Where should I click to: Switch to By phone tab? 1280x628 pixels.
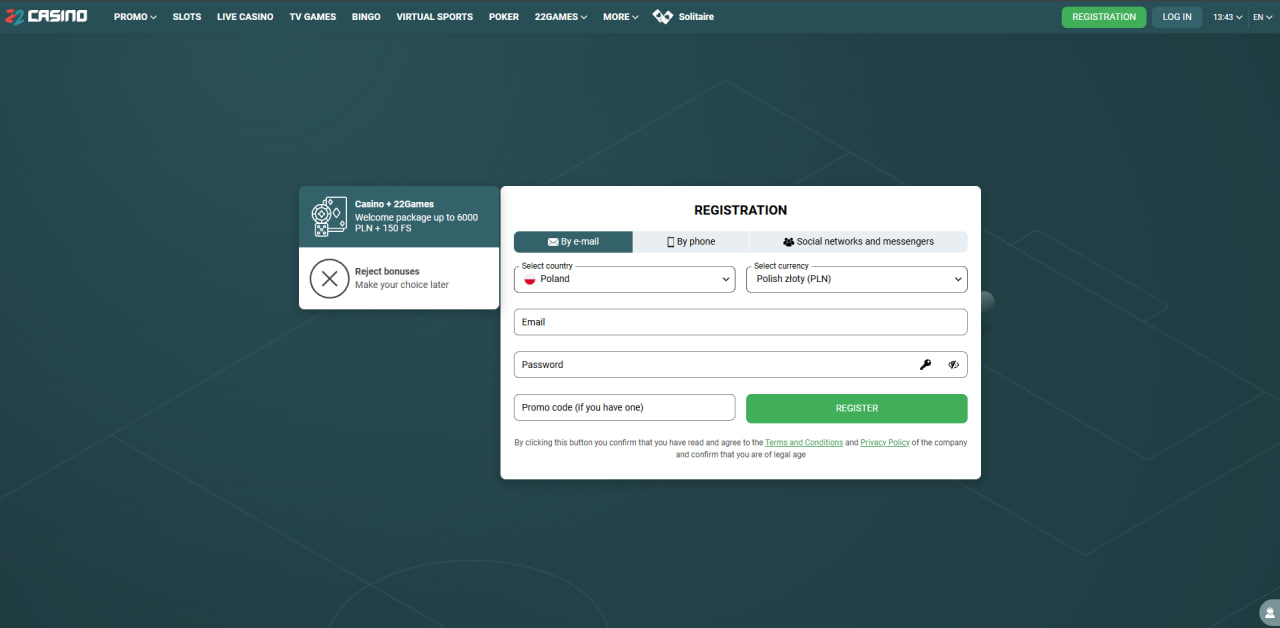point(690,242)
